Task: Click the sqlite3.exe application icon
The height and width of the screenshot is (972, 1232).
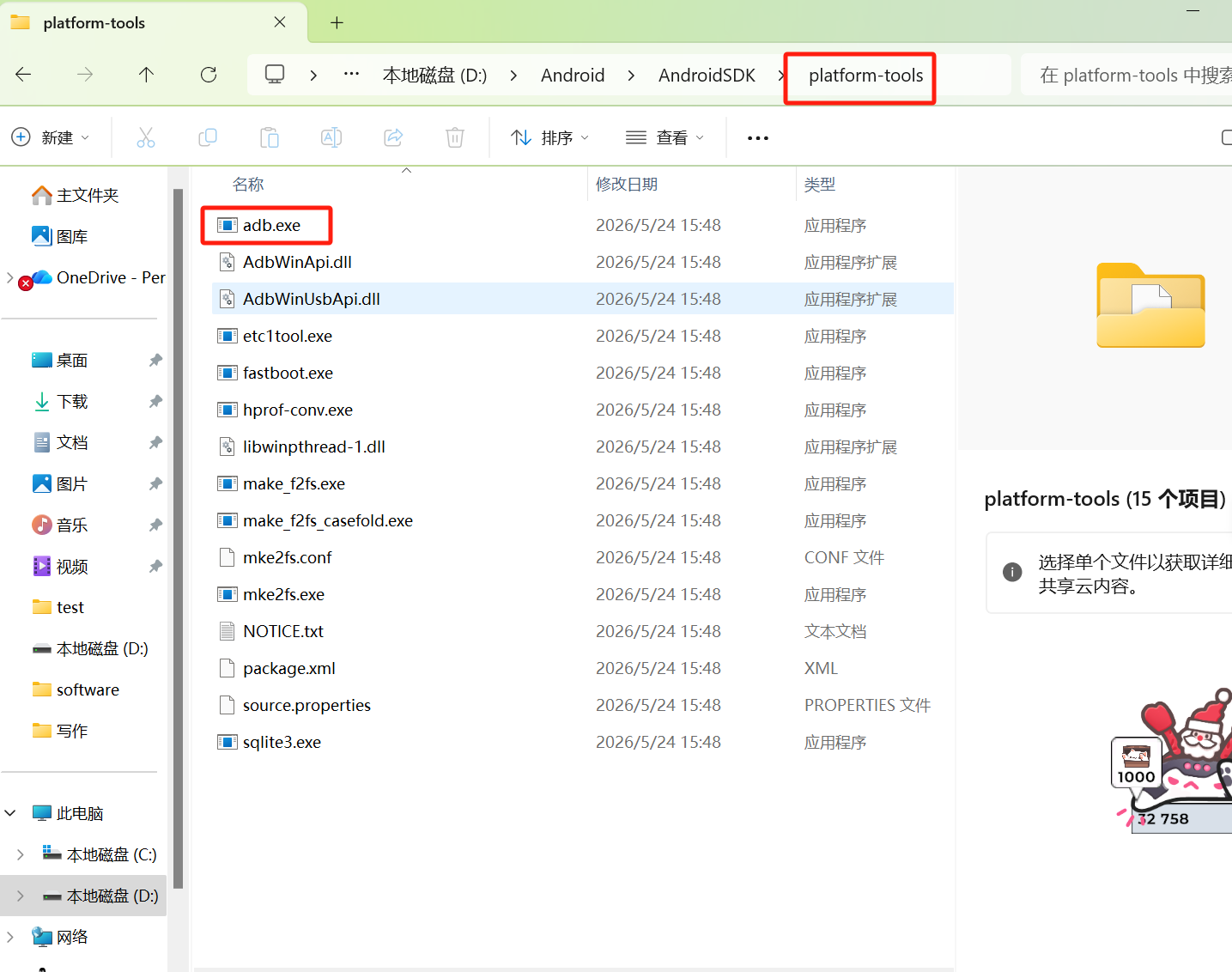Action: [227, 742]
